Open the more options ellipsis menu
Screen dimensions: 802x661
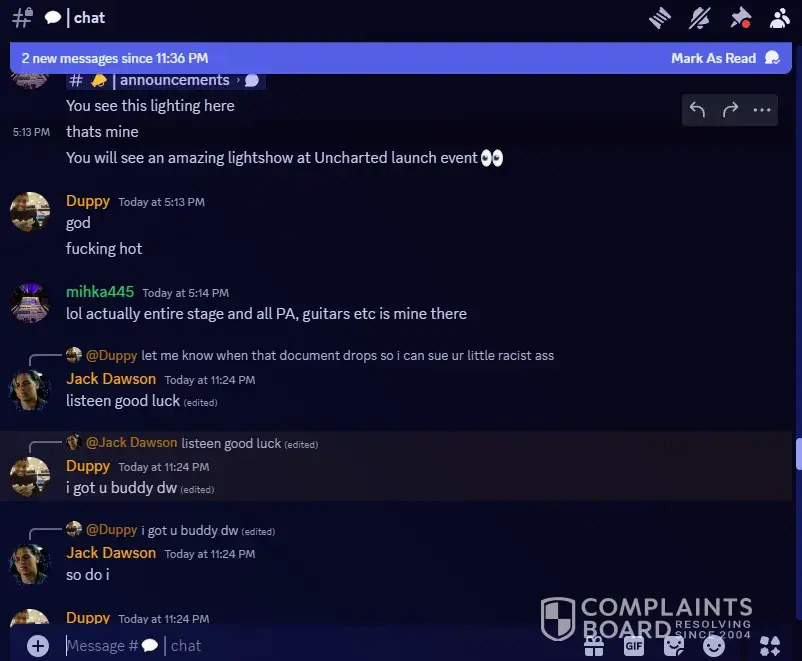point(762,109)
